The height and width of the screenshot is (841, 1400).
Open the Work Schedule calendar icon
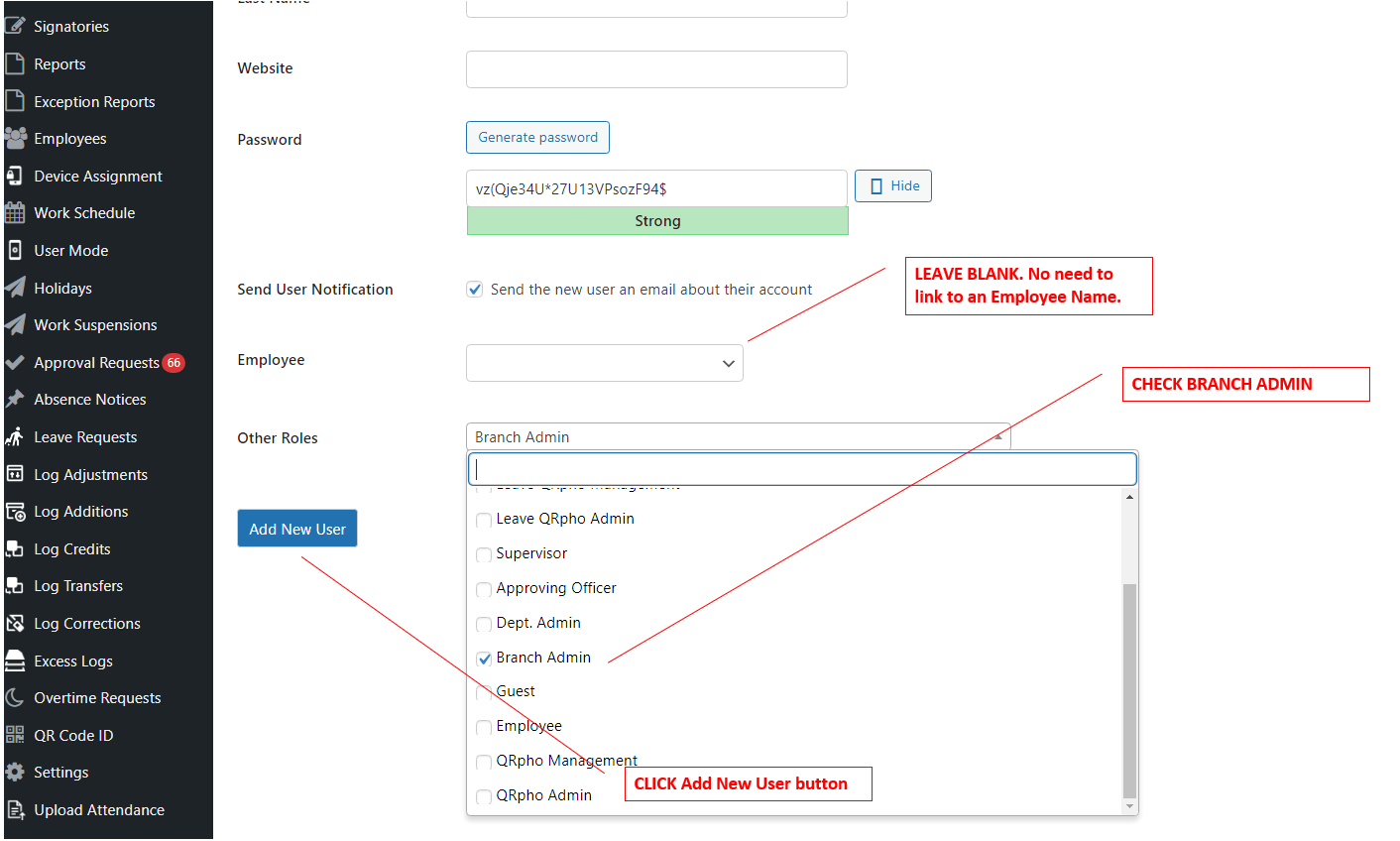[14, 212]
